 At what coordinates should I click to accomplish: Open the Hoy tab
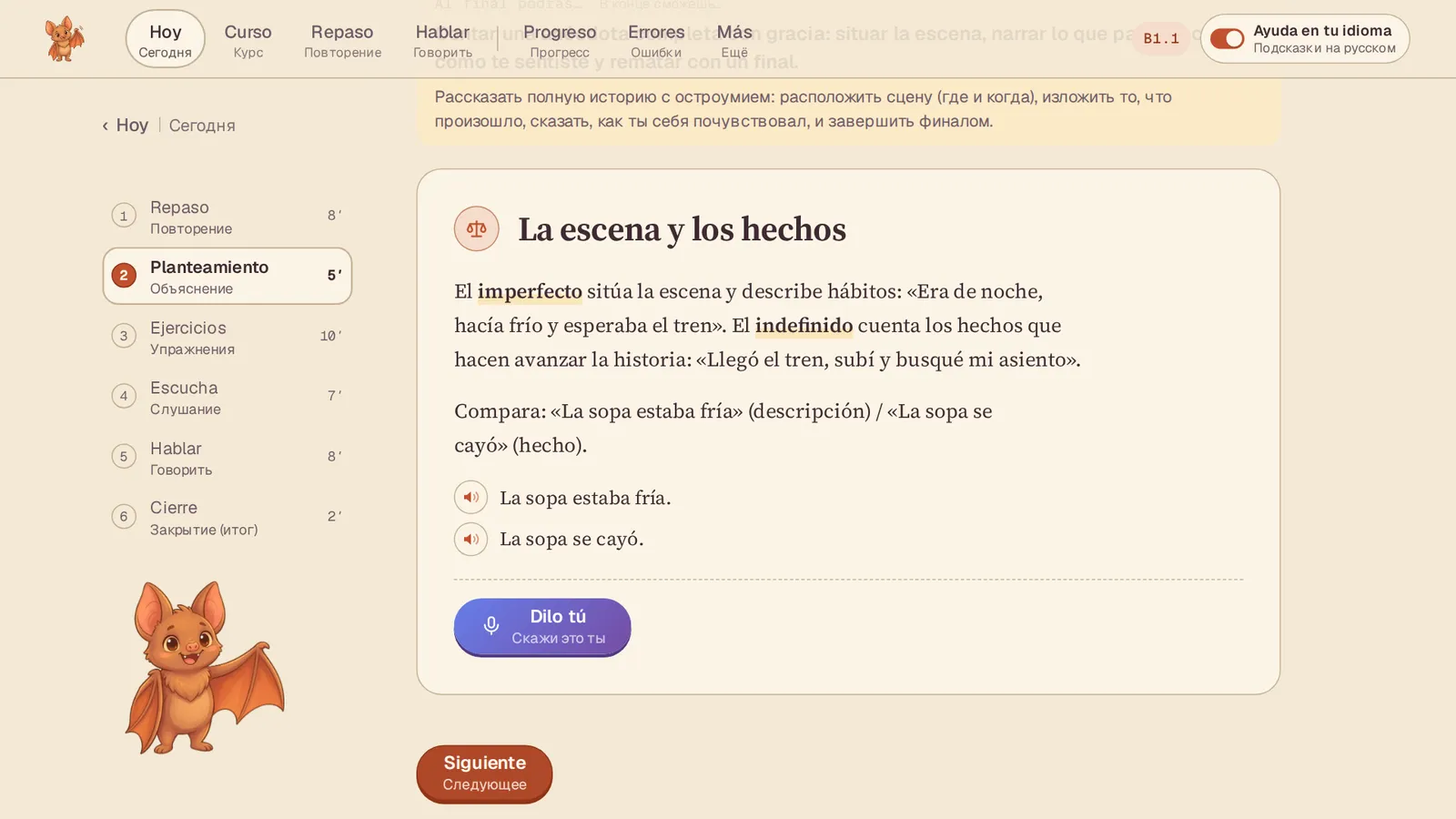165,39
